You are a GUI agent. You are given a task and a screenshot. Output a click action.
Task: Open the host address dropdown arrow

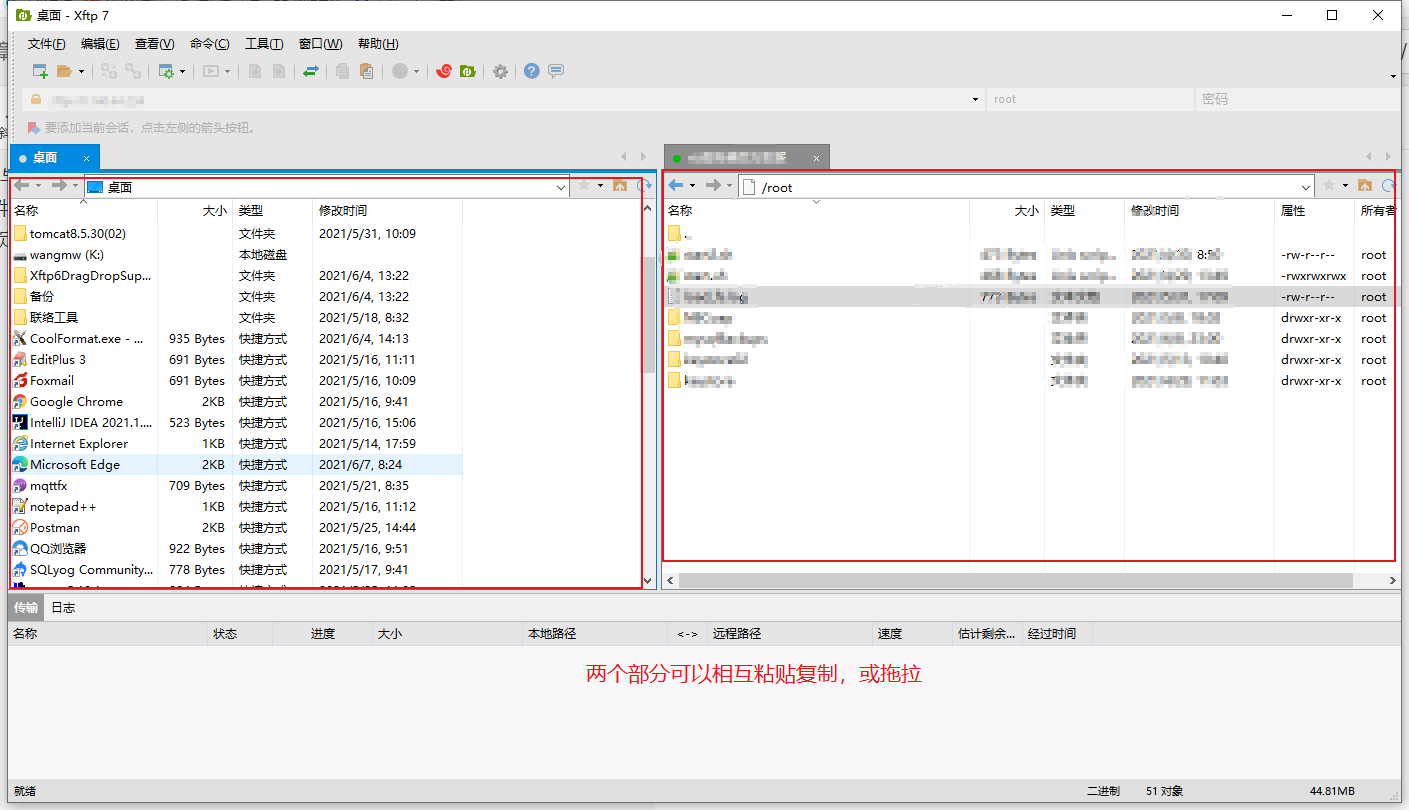tap(976, 100)
